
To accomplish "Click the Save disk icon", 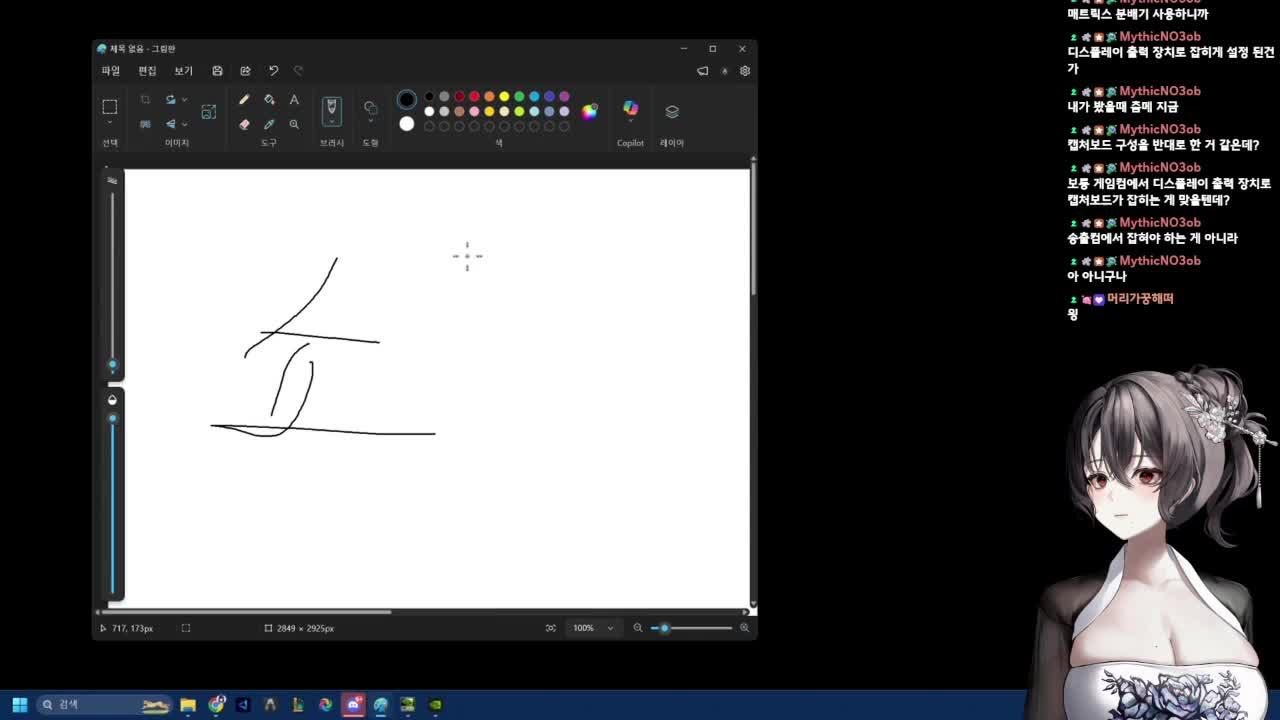I will pos(217,71).
